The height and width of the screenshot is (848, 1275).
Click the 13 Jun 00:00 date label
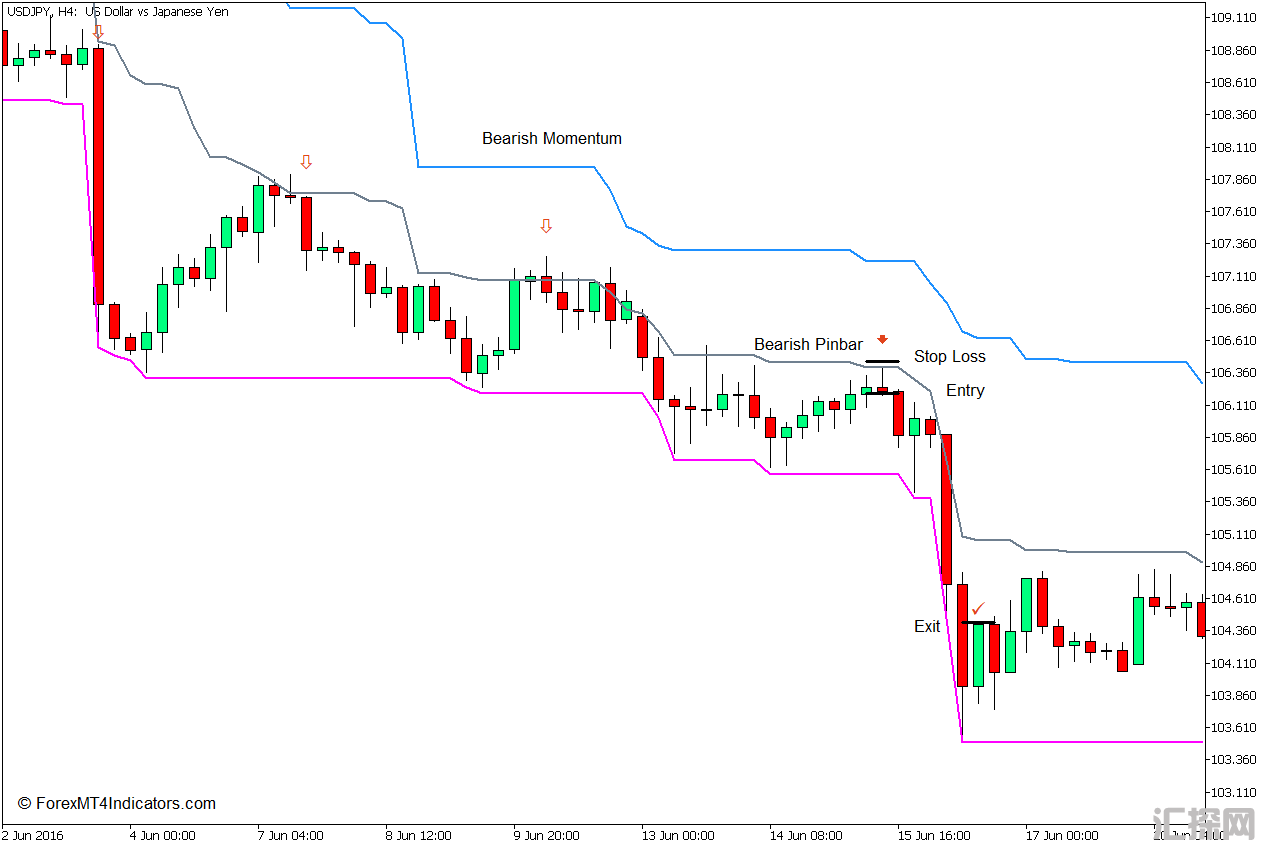coord(677,836)
